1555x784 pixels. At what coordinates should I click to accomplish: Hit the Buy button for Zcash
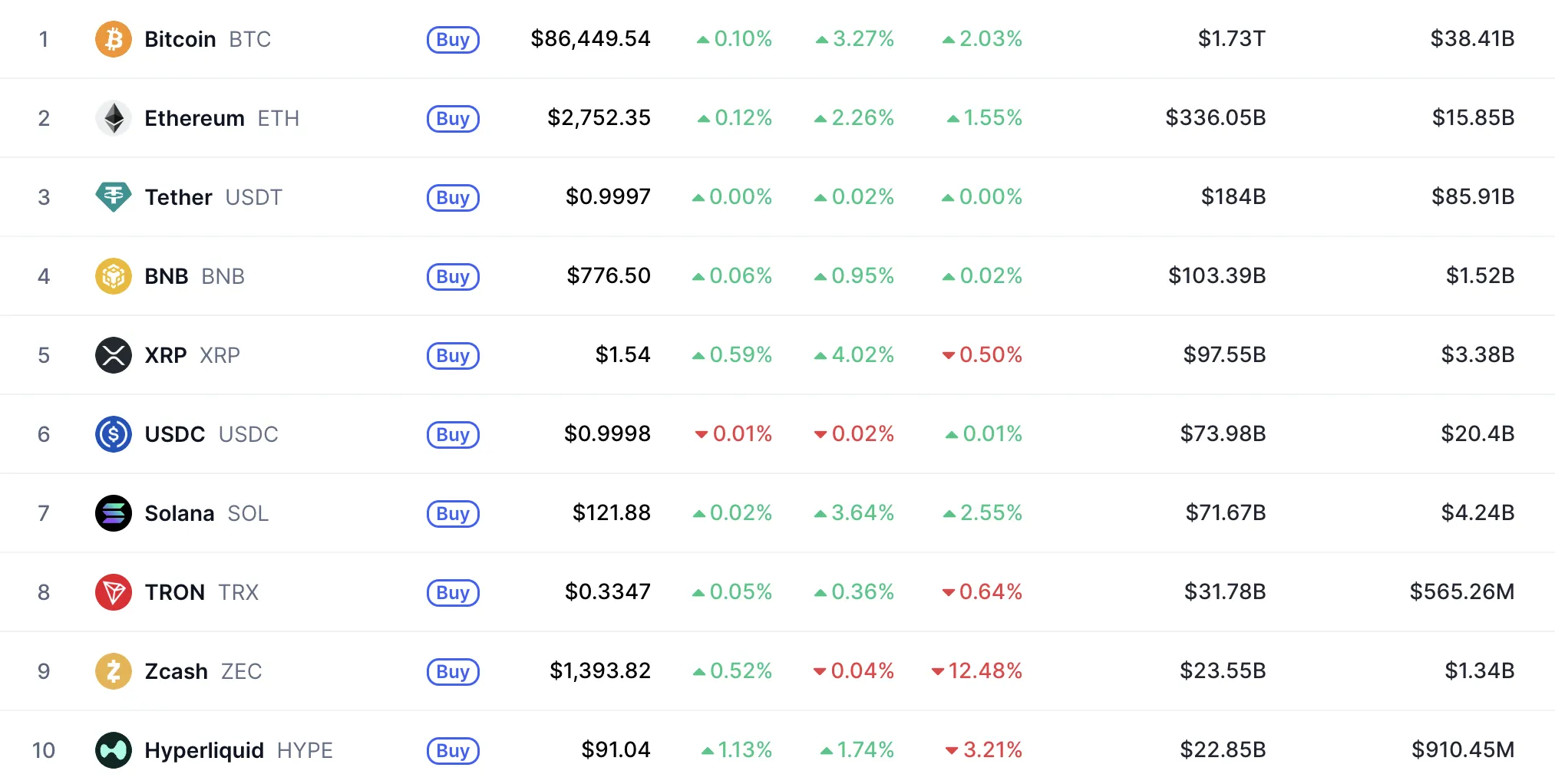pyautogui.click(x=453, y=671)
